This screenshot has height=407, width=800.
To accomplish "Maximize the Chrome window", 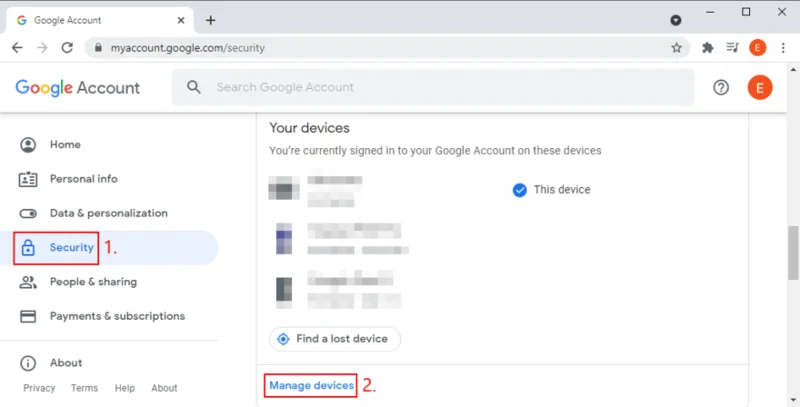I will click(746, 12).
